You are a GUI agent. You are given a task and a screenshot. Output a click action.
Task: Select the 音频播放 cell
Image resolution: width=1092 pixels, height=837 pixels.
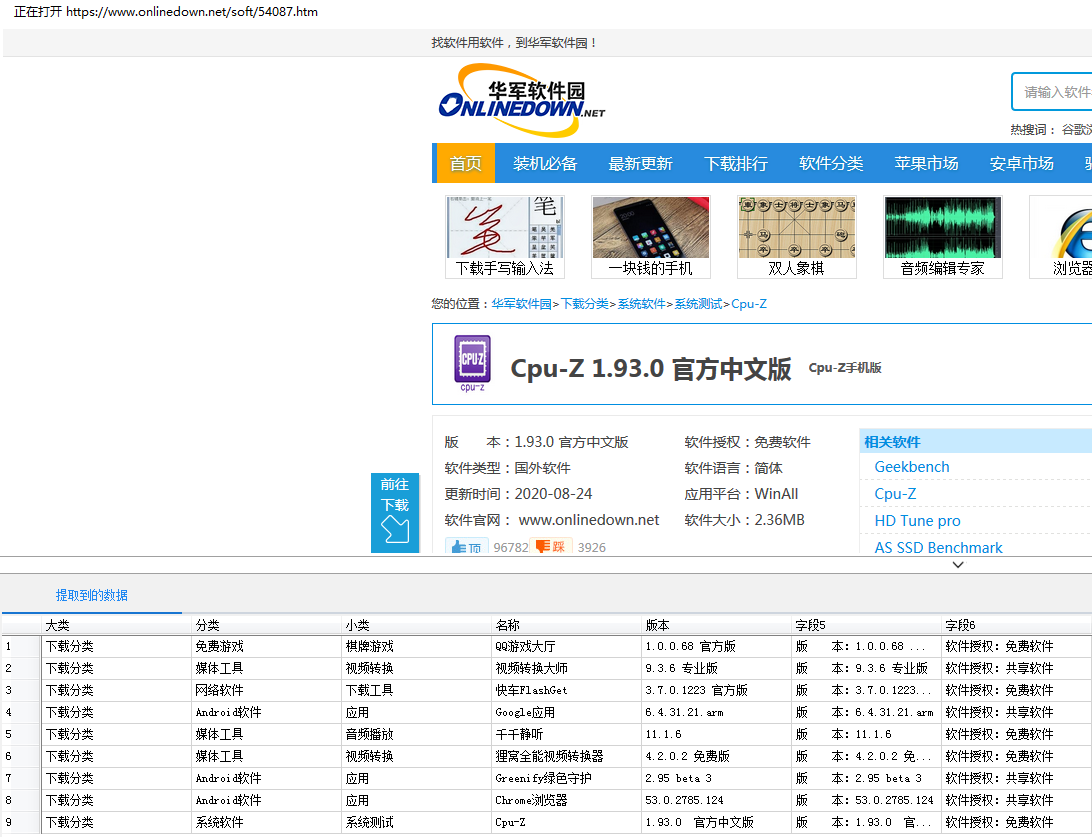416,734
